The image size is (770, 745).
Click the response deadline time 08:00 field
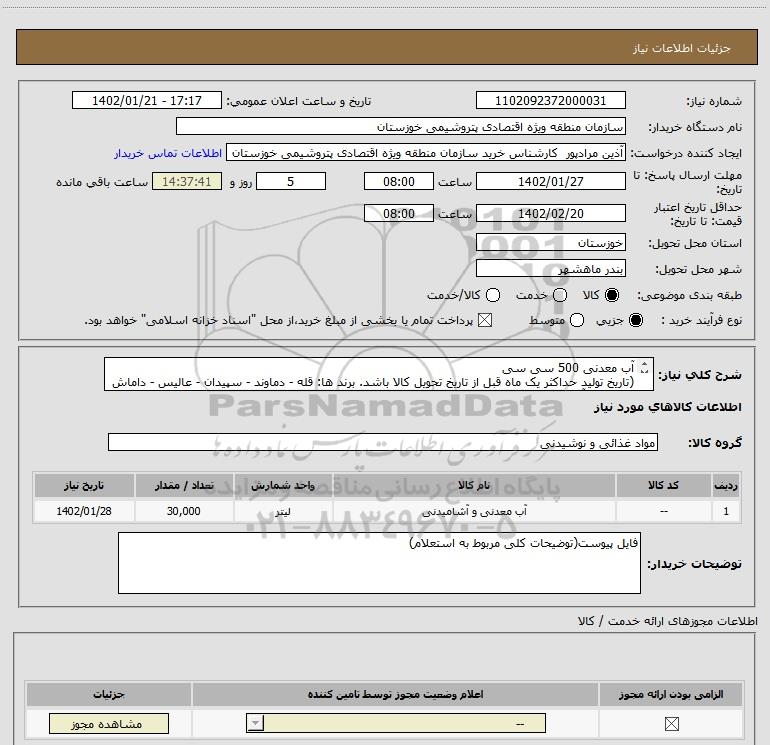click(x=399, y=182)
